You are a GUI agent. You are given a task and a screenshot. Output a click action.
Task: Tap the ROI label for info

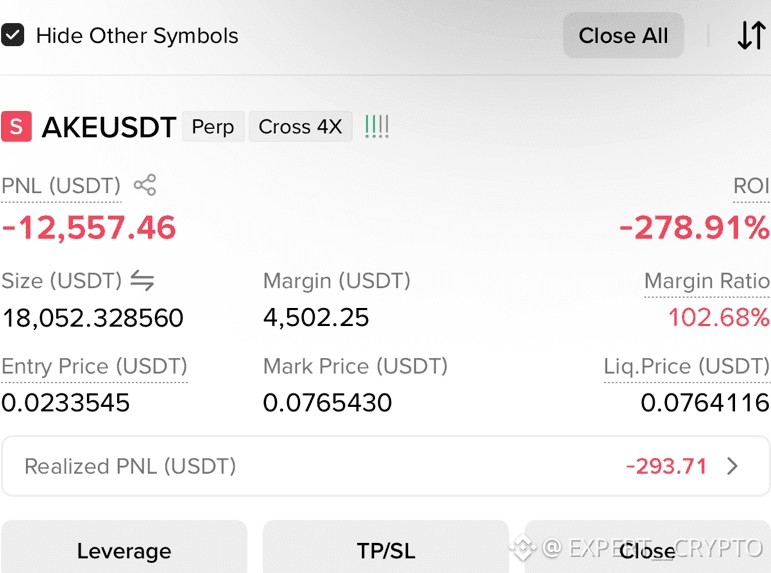point(751,186)
